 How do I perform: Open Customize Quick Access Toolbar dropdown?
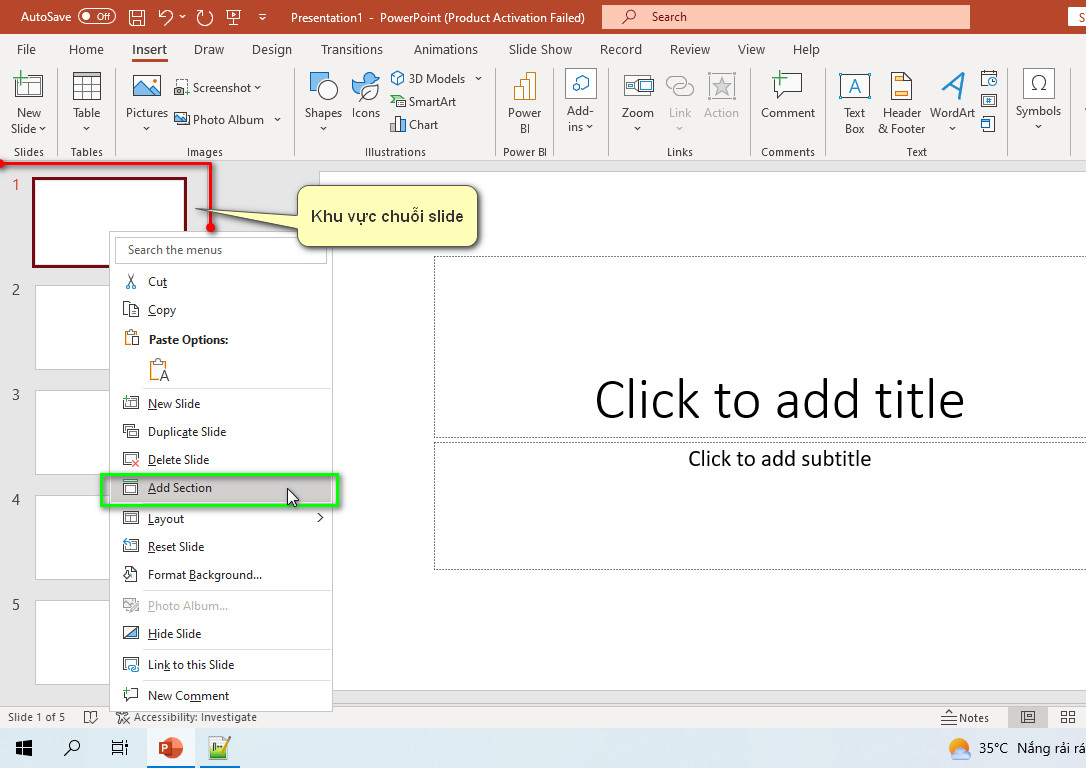[262, 17]
